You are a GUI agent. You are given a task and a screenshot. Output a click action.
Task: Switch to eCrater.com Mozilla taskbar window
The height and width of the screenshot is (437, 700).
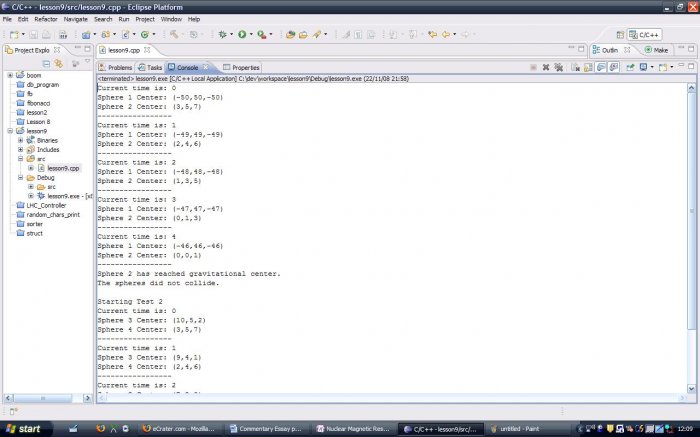179,429
